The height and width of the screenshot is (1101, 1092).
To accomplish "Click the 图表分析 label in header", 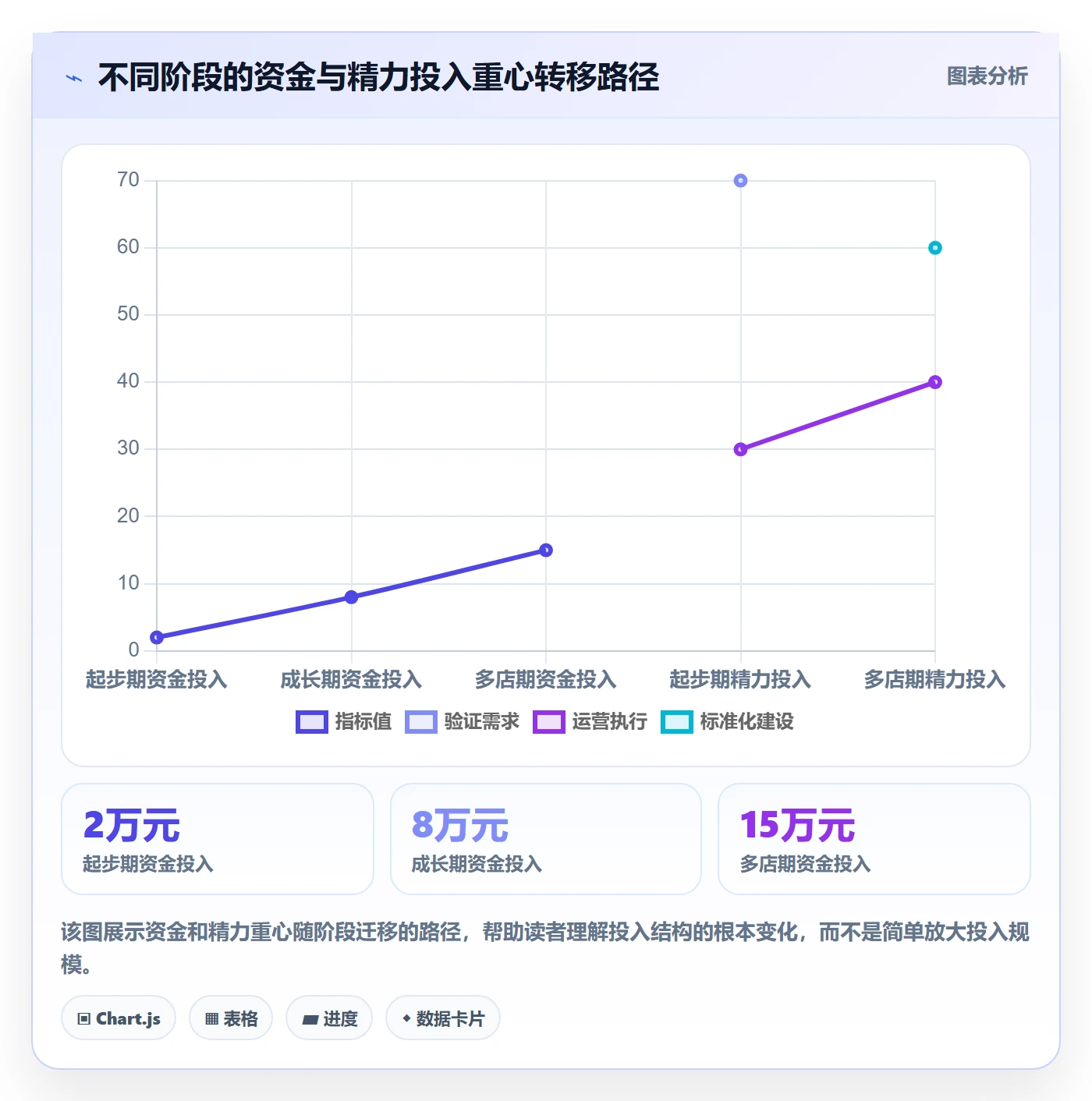I will coord(987,76).
